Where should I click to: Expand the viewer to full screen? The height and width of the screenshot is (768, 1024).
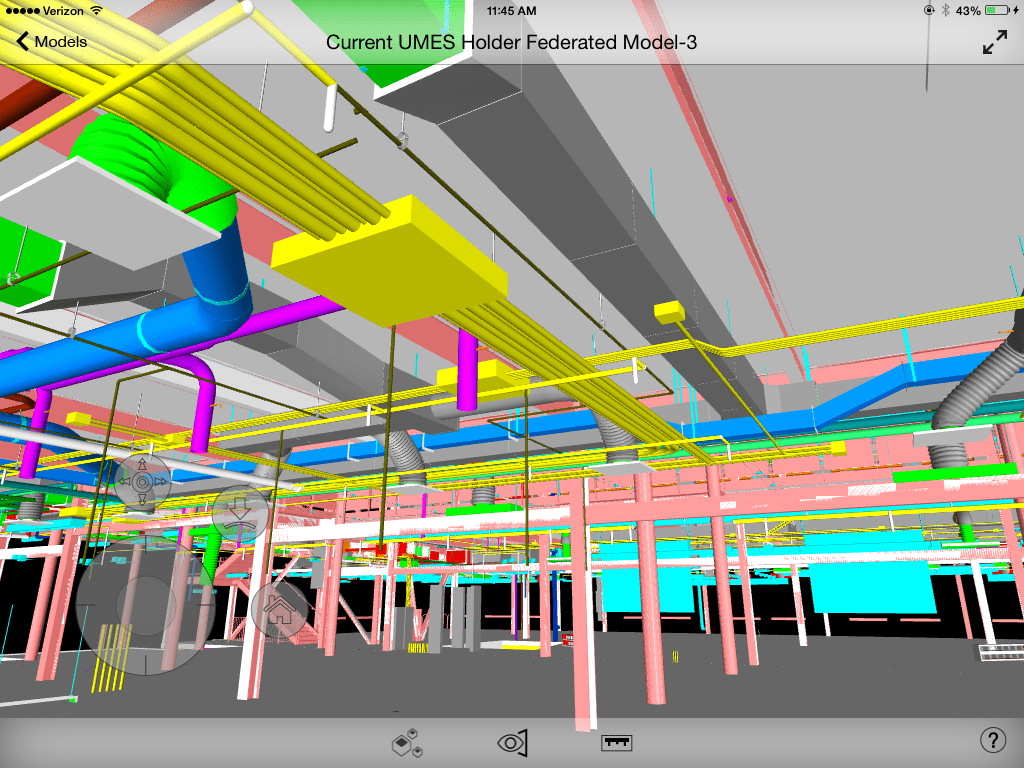994,42
